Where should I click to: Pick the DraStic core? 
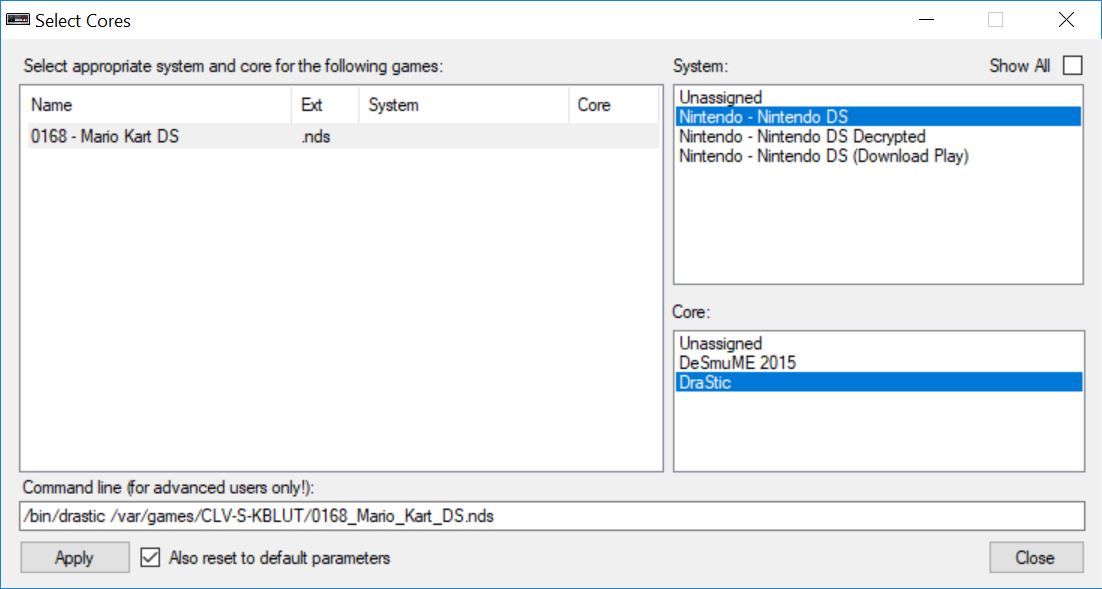pyautogui.click(x=879, y=382)
